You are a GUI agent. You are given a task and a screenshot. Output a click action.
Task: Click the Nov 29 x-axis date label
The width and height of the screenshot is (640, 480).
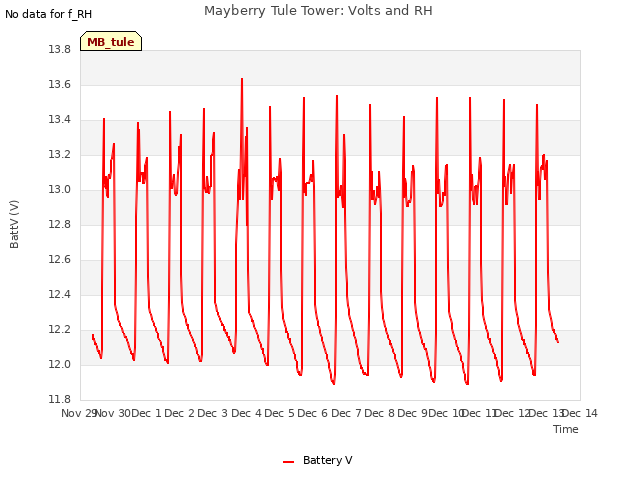[78, 413]
